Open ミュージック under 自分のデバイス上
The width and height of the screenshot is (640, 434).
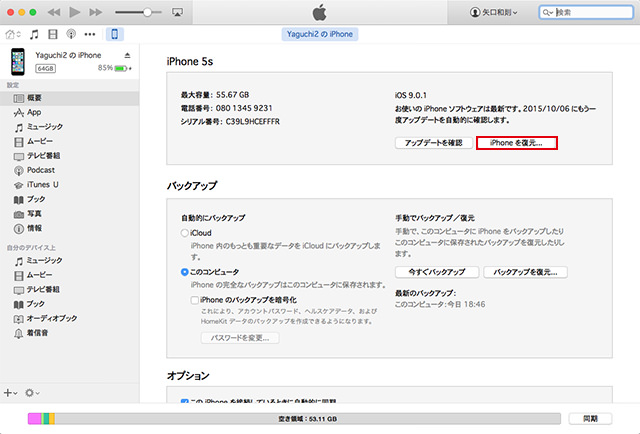click(x=69, y=260)
